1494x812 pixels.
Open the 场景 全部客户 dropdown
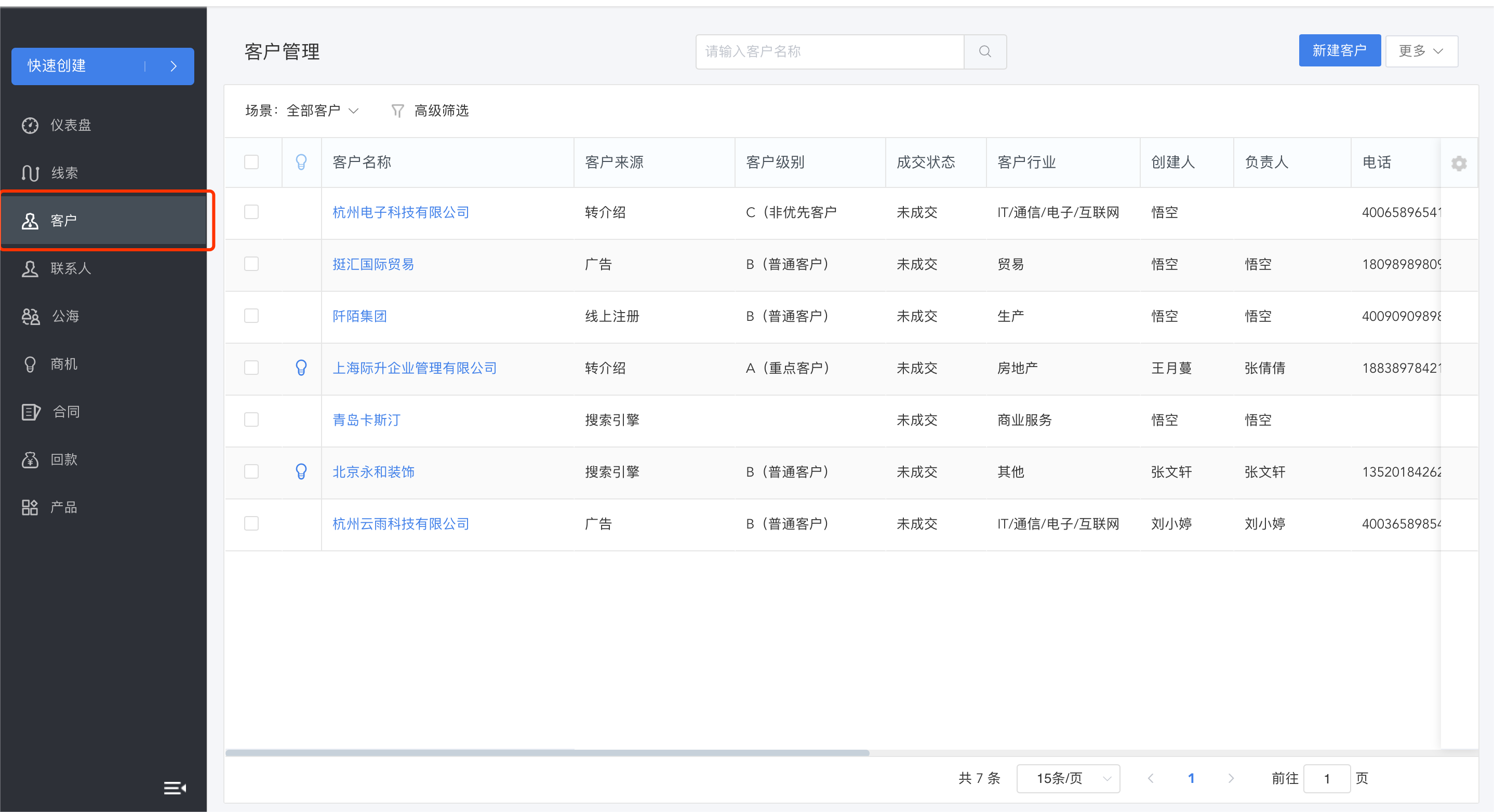coord(322,111)
